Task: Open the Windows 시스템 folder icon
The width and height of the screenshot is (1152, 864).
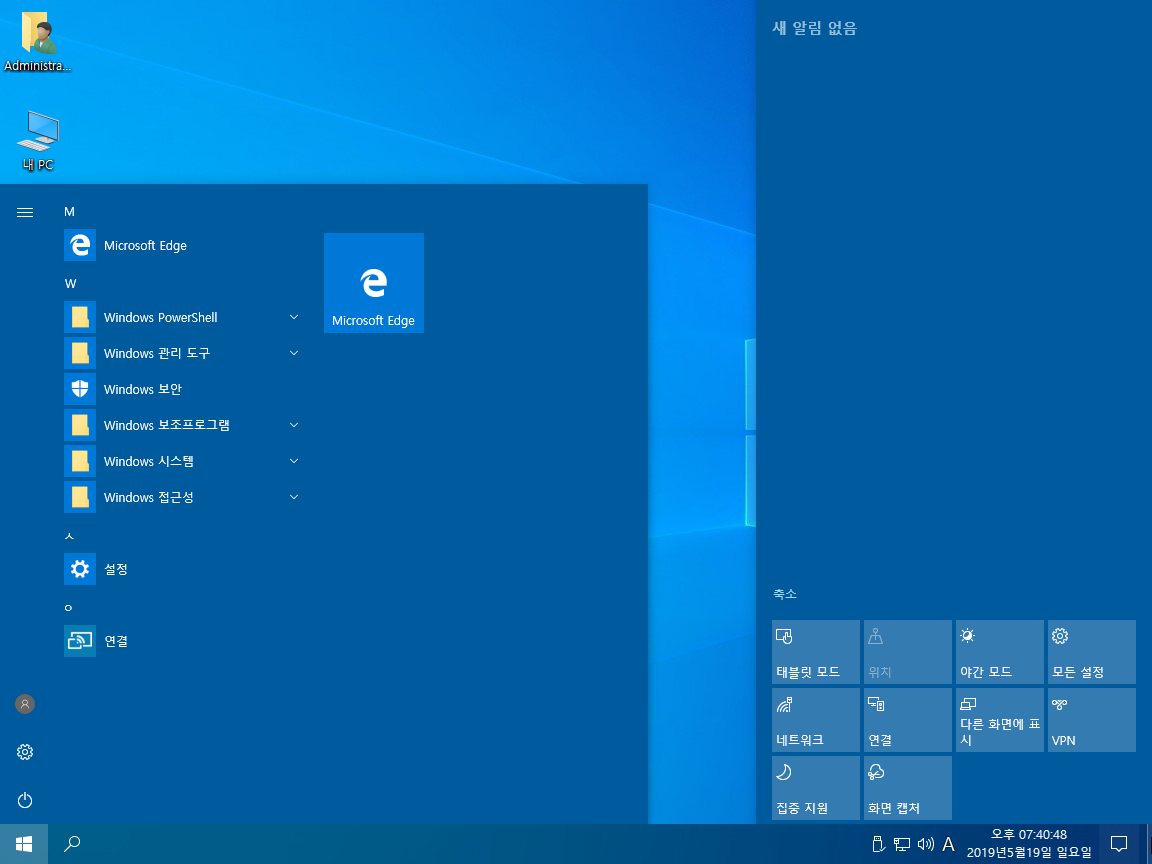Action: [x=80, y=461]
